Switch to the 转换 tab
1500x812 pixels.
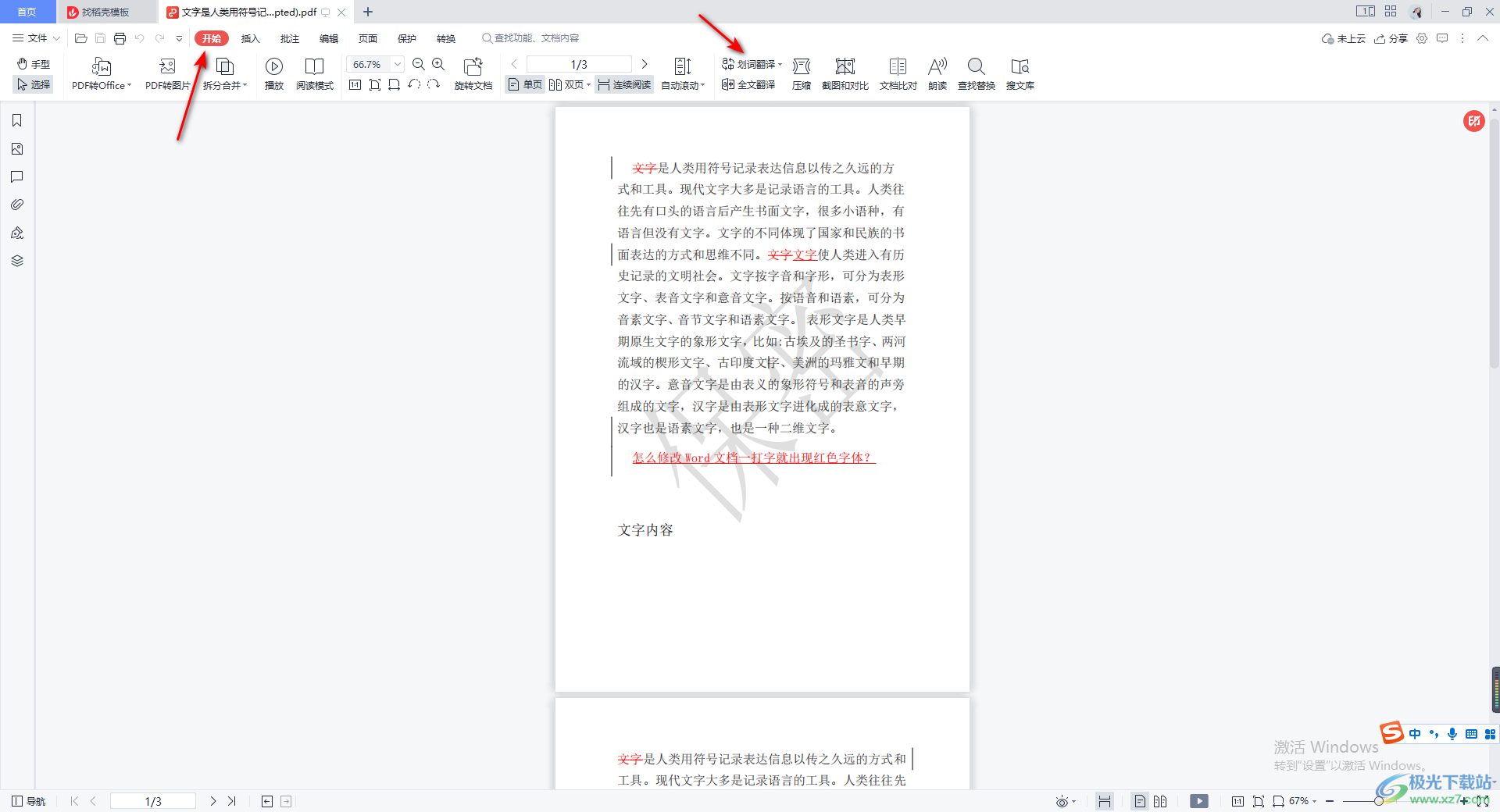(446, 38)
